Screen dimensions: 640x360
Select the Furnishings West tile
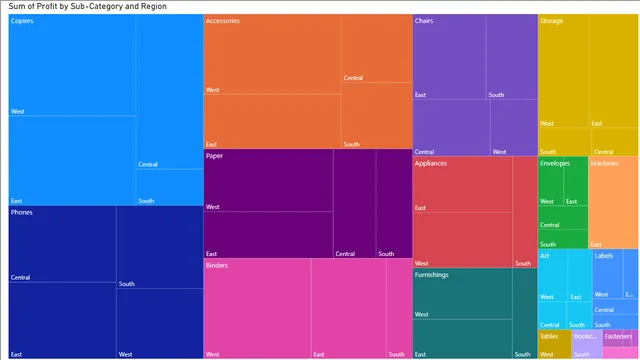[462, 293]
